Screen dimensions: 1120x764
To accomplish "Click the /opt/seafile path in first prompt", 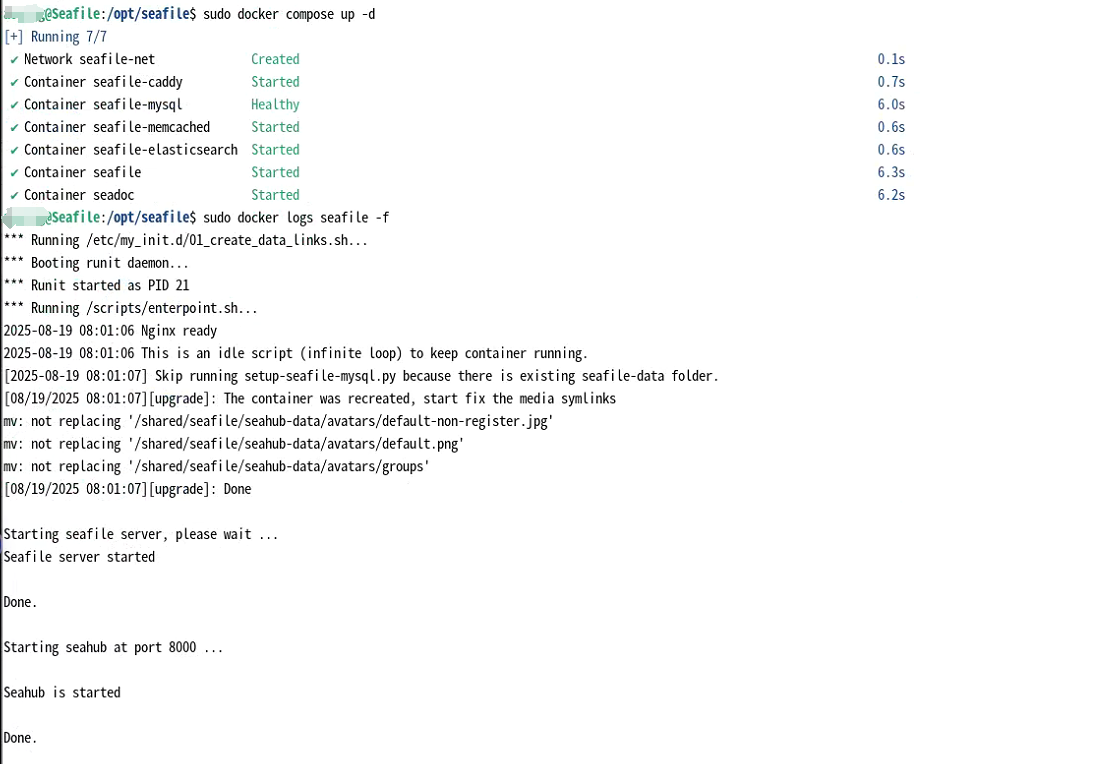I will coord(149,14).
